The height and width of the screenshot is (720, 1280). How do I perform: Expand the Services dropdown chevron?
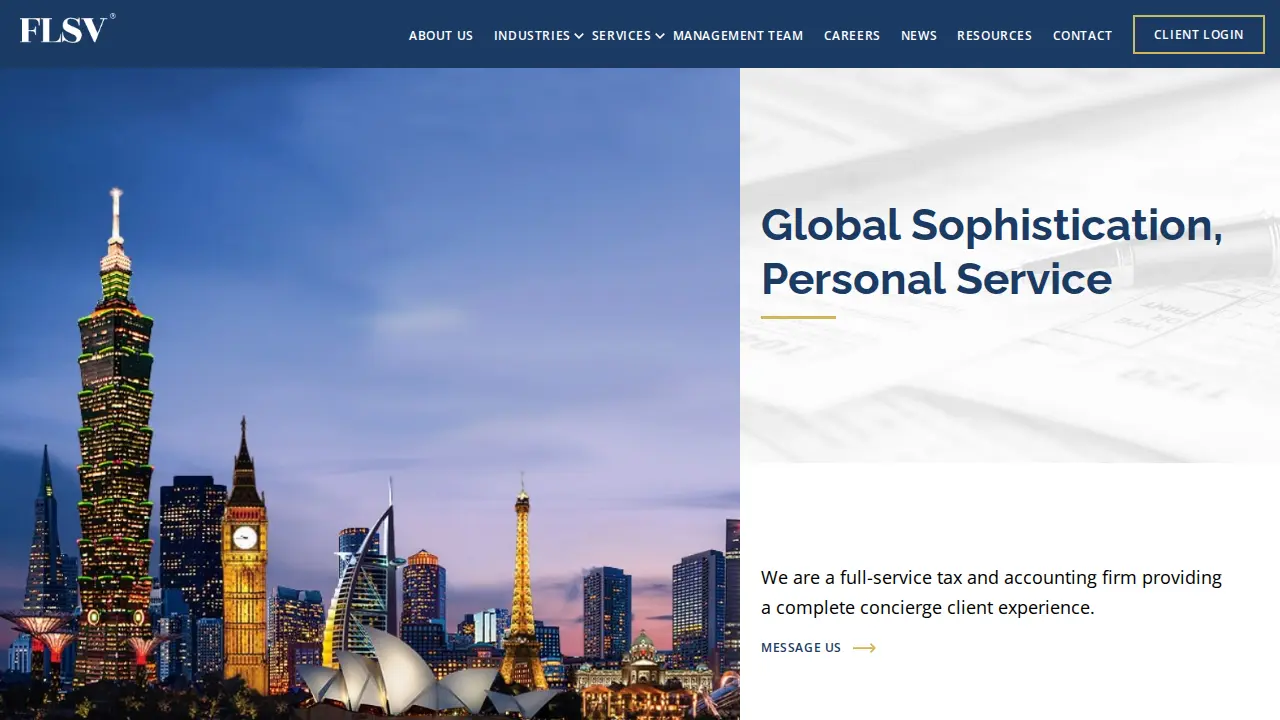[660, 36]
